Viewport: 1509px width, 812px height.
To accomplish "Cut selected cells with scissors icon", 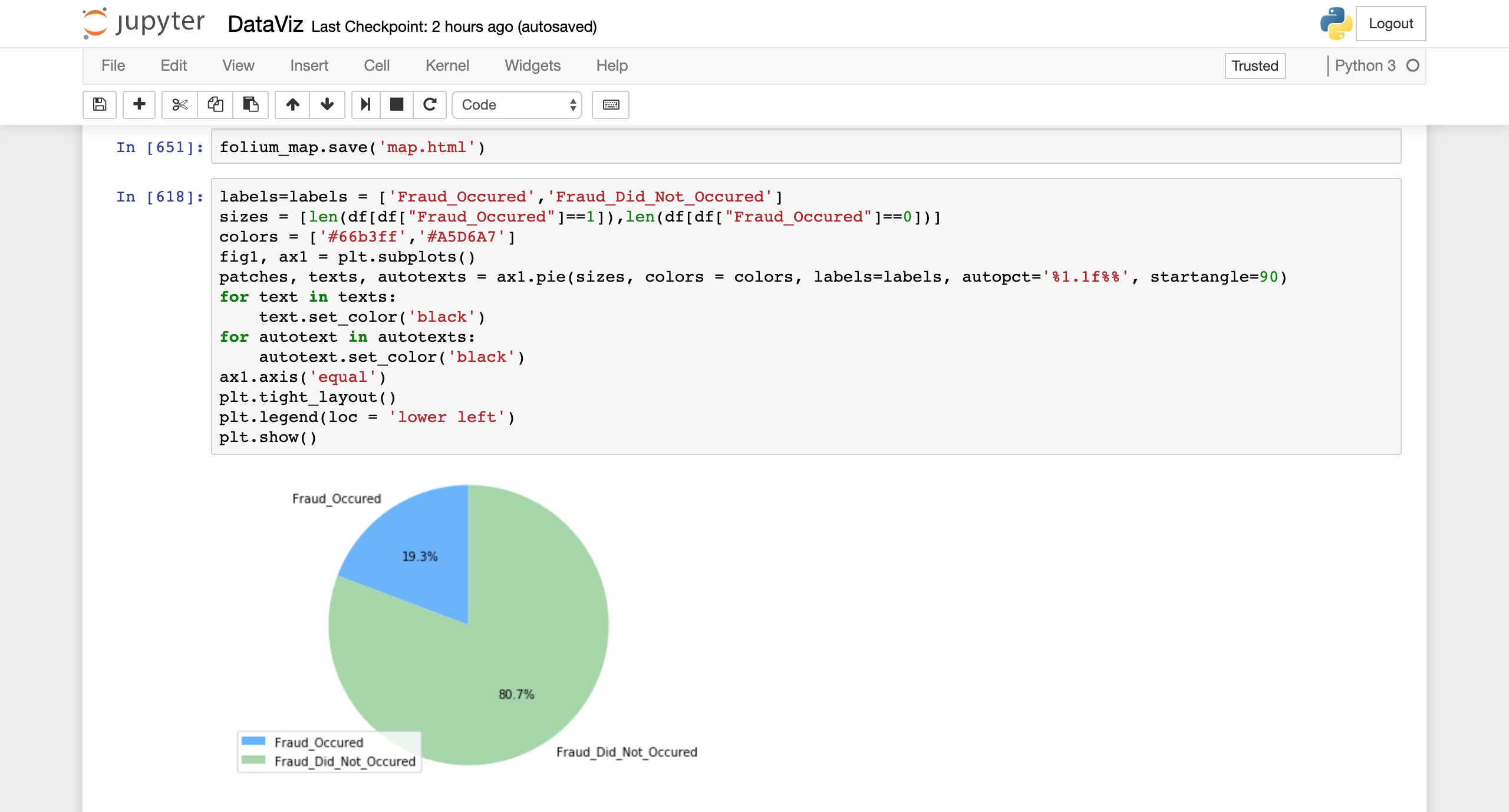I will [x=180, y=104].
